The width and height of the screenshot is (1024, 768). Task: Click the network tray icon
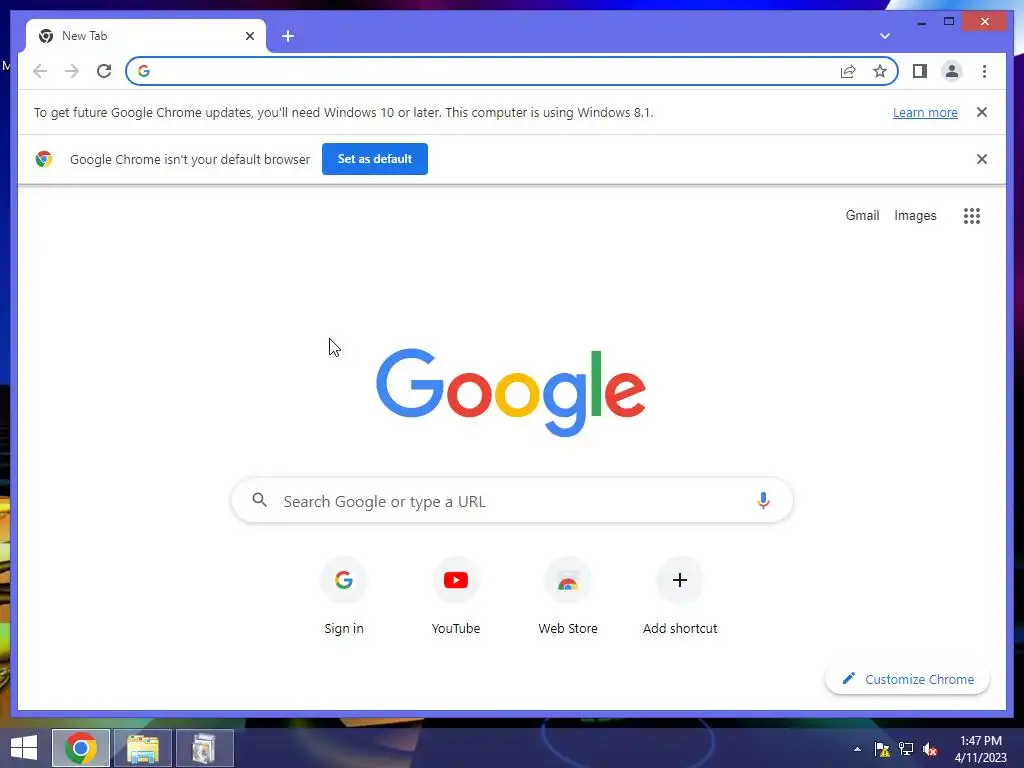point(906,749)
